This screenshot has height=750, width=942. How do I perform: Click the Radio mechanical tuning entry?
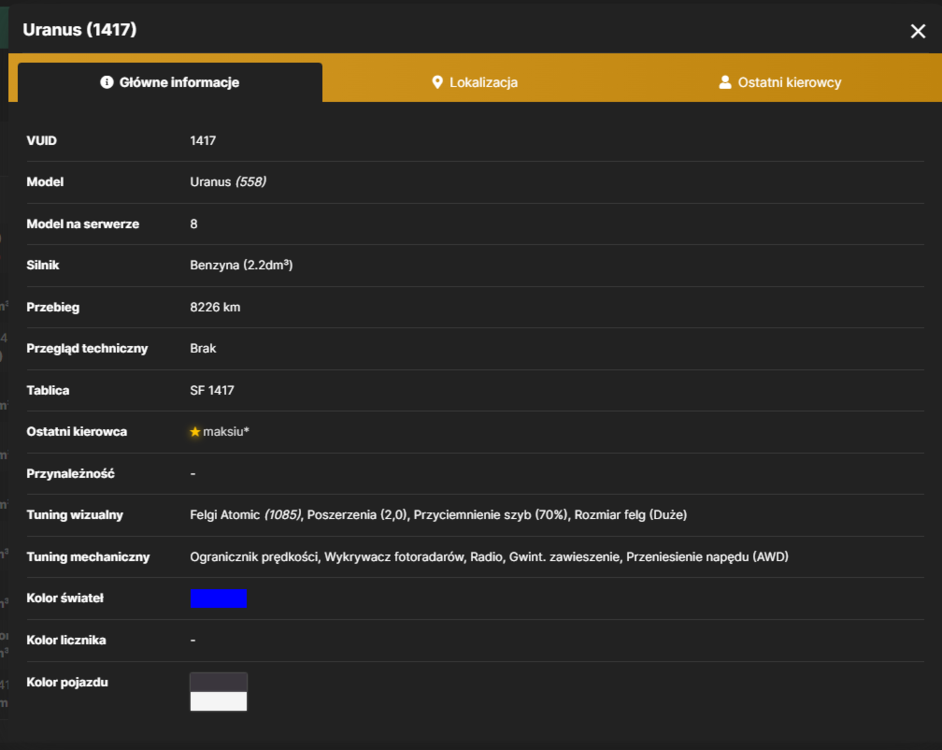pos(486,557)
